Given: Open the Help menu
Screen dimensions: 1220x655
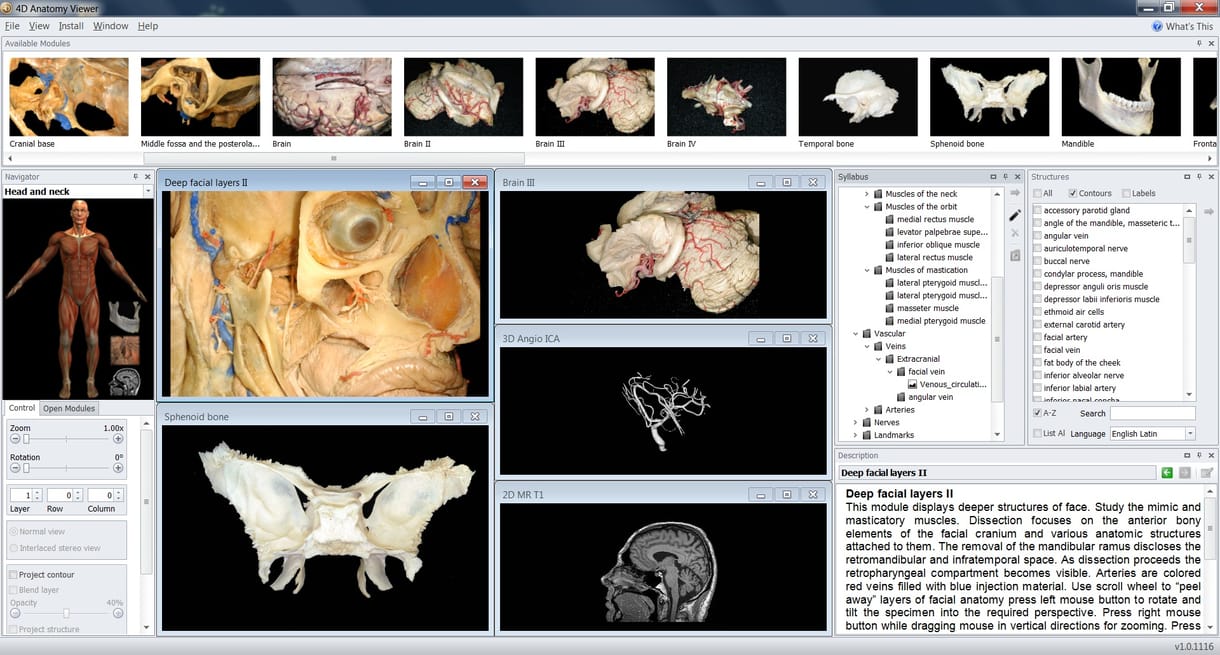Looking at the screenshot, I should 148,26.
